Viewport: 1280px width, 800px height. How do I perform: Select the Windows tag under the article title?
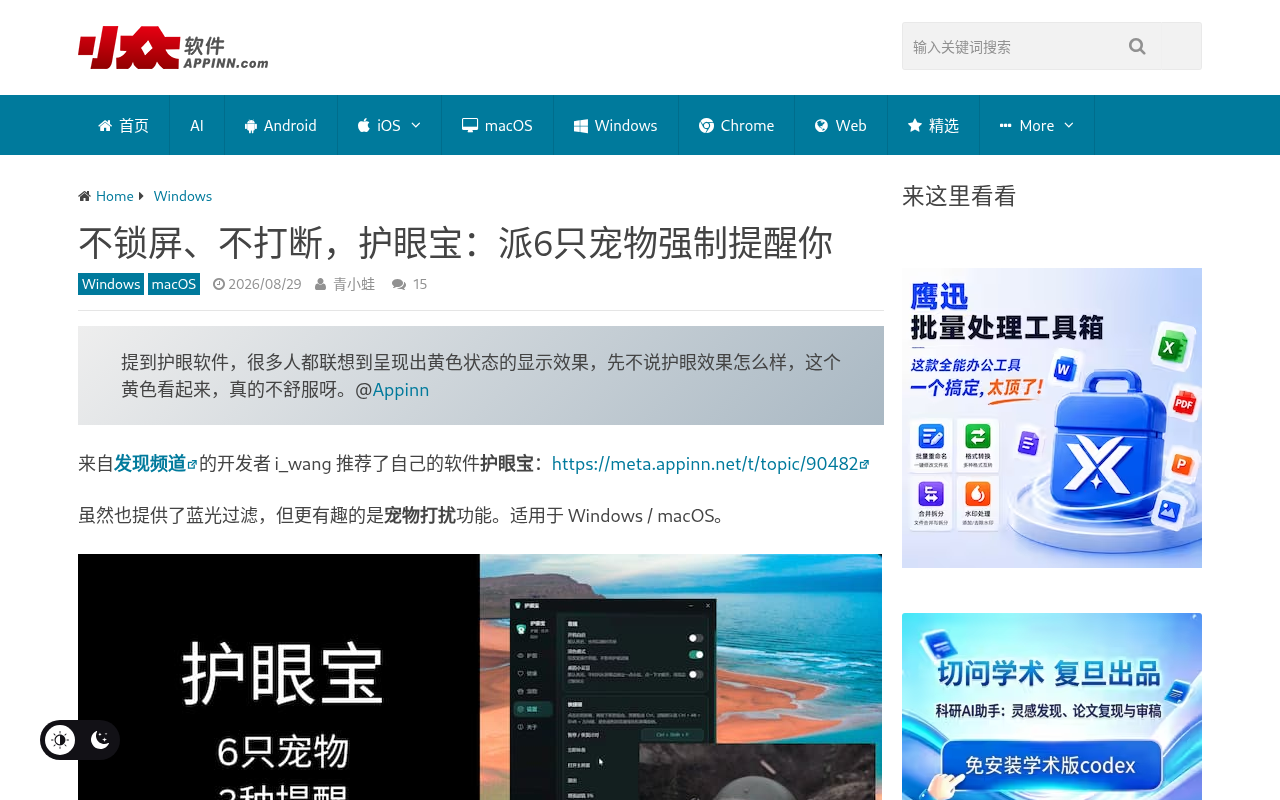tap(111, 284)
